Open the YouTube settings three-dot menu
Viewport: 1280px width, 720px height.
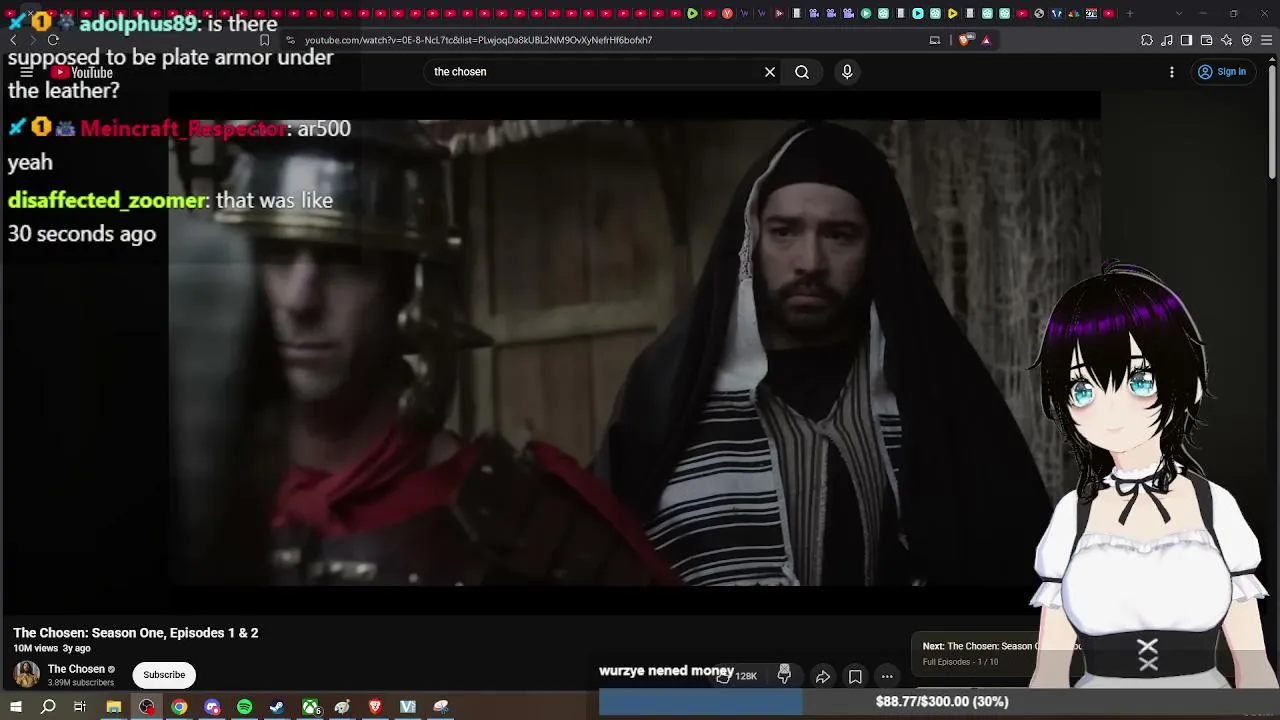(1172, 72)
